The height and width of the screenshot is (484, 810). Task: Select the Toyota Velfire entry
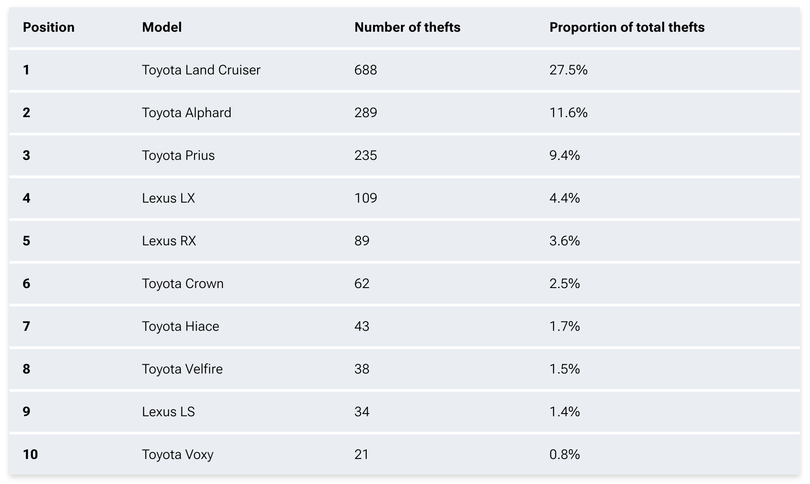(182, 369)
